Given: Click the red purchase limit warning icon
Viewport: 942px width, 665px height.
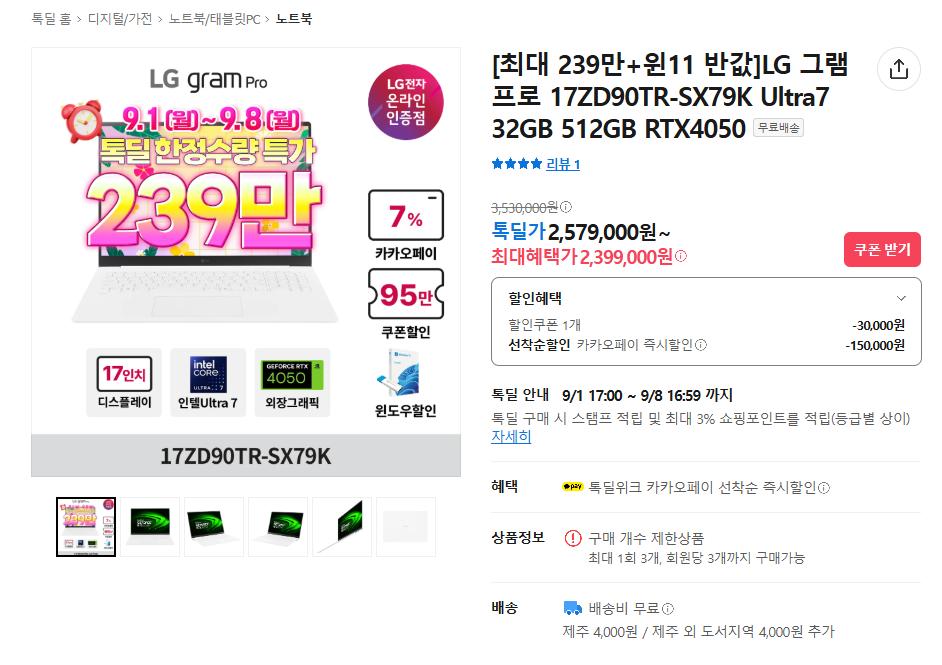Looking at the screenshot, I should pos(573,538).
